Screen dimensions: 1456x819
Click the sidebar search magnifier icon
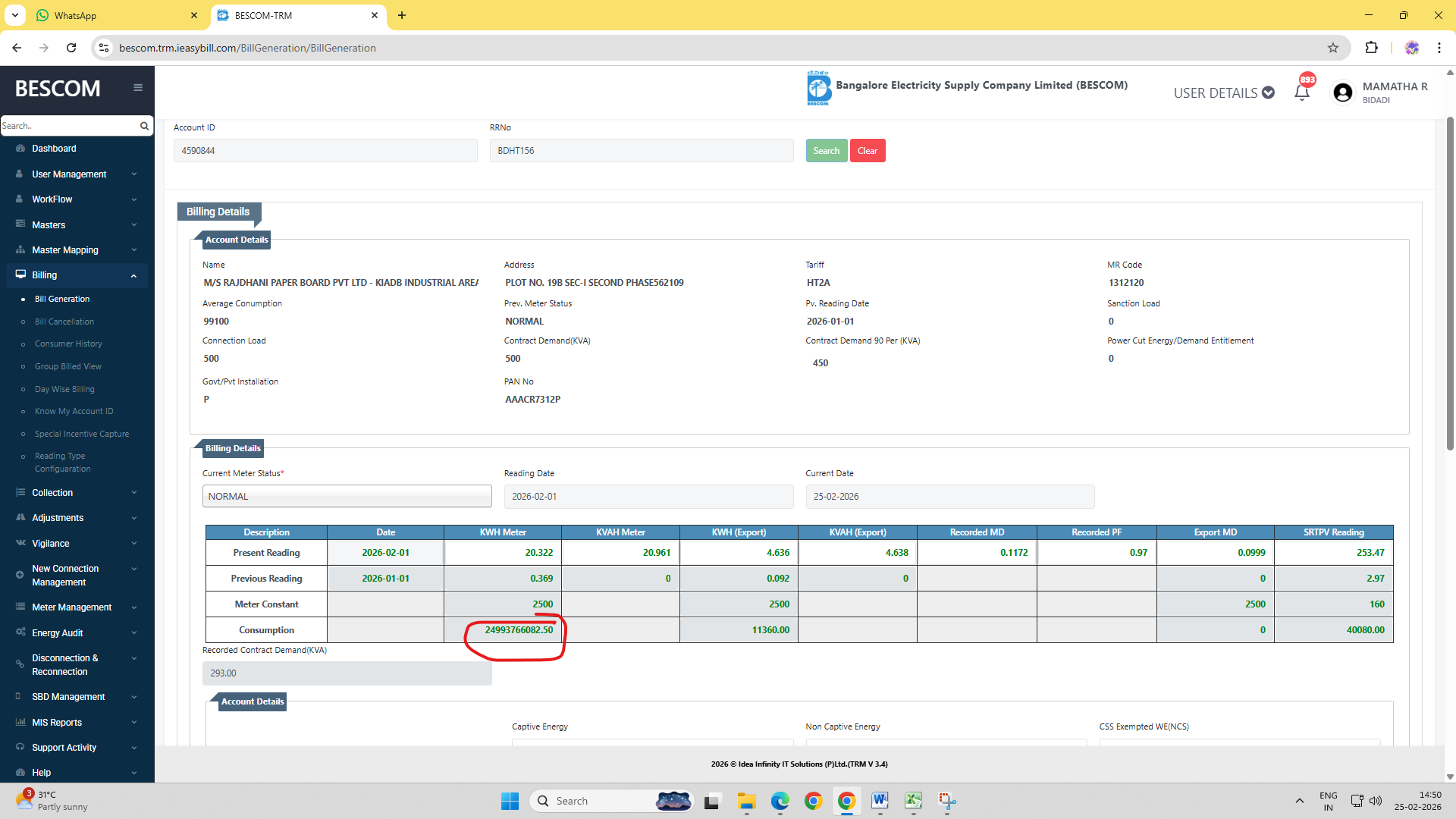click(x=144, y=126)
